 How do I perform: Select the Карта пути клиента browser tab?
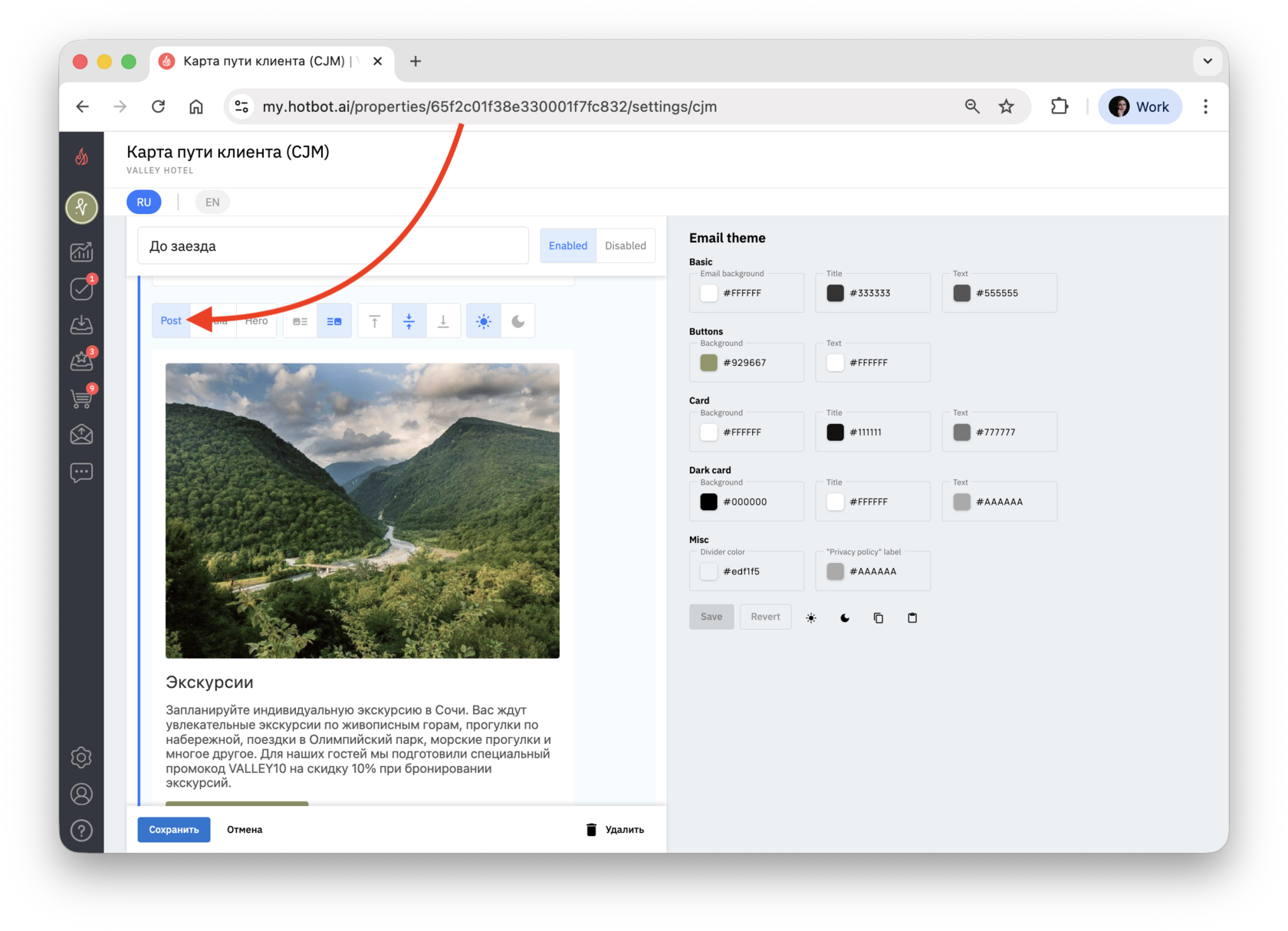click(x=272, y=61)
